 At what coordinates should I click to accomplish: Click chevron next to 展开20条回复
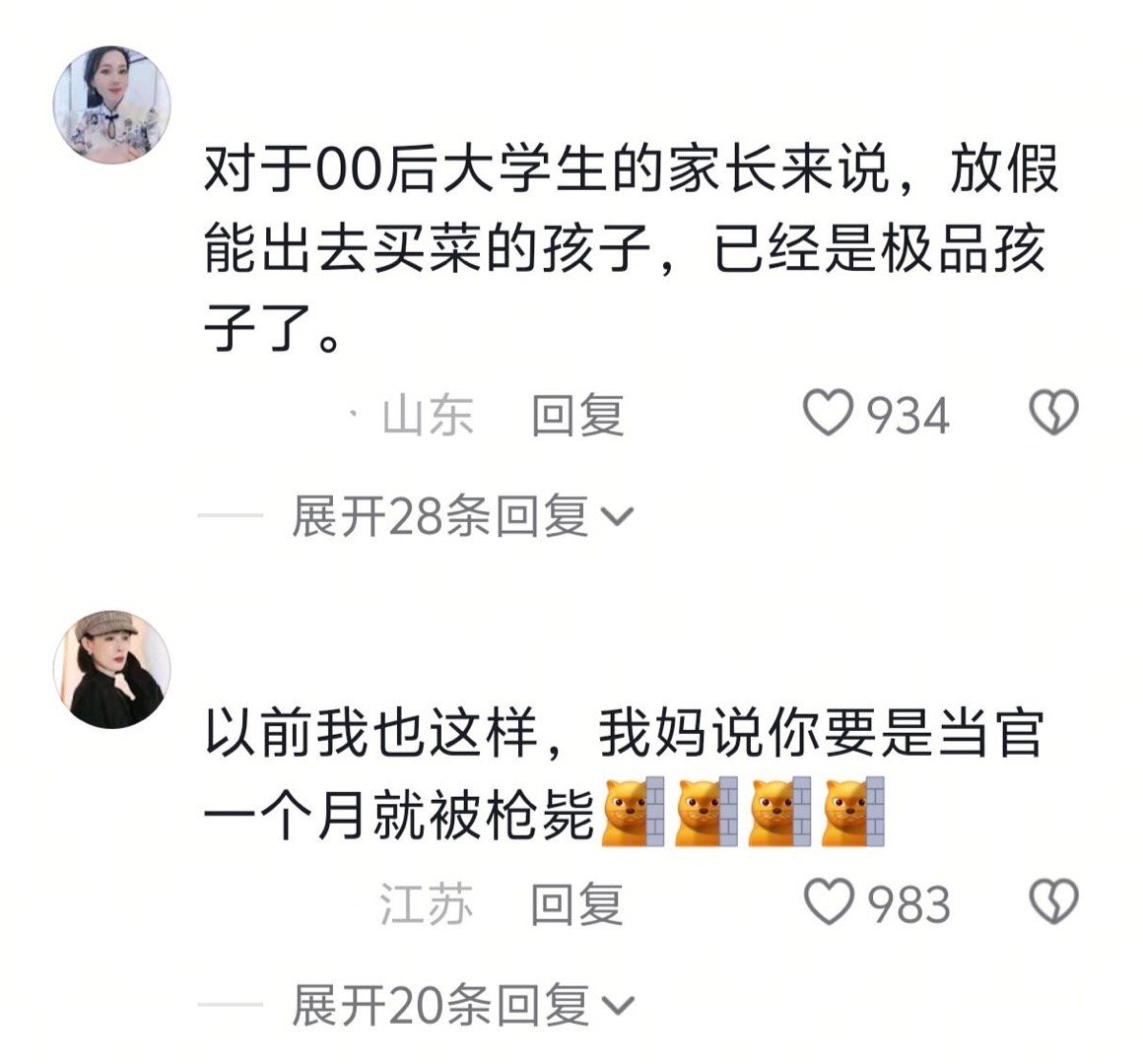618,1006
